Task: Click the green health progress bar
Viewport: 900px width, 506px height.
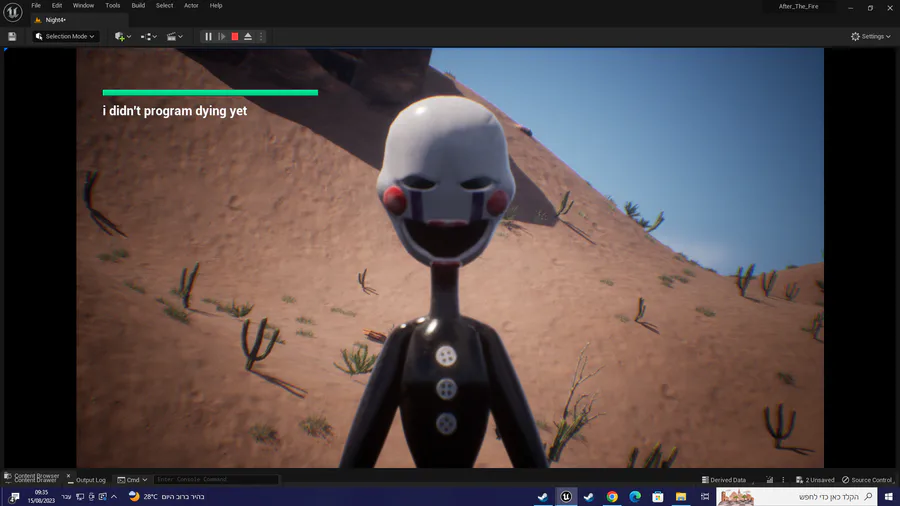Action: tap(210, 92)
